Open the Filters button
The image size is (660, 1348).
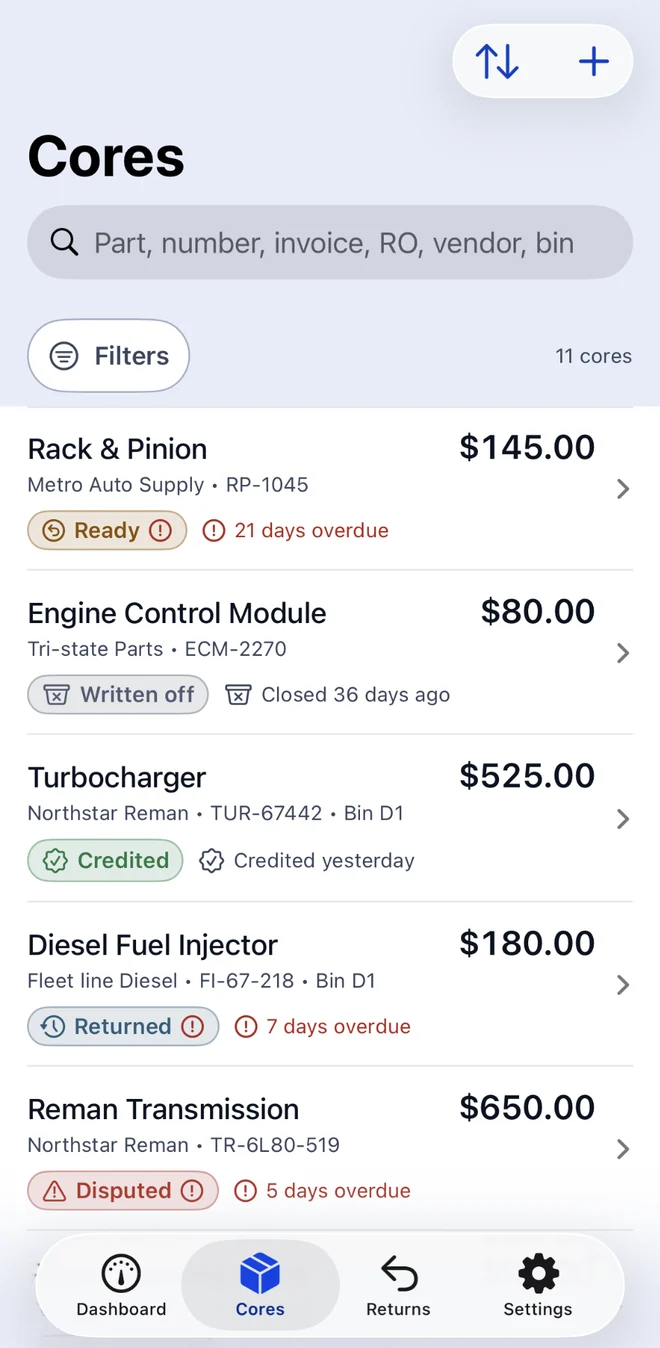coord(108,355)
